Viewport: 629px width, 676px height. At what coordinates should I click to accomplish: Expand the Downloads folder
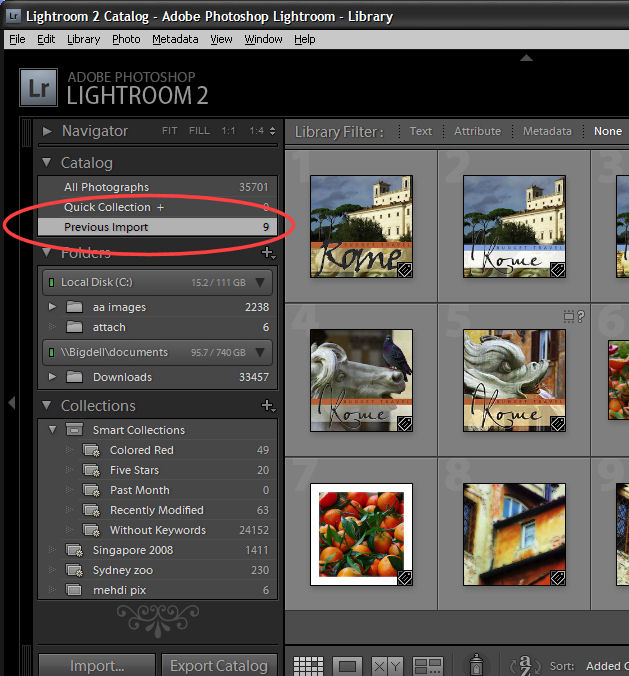pyautogui.click(x=52, y=376)
